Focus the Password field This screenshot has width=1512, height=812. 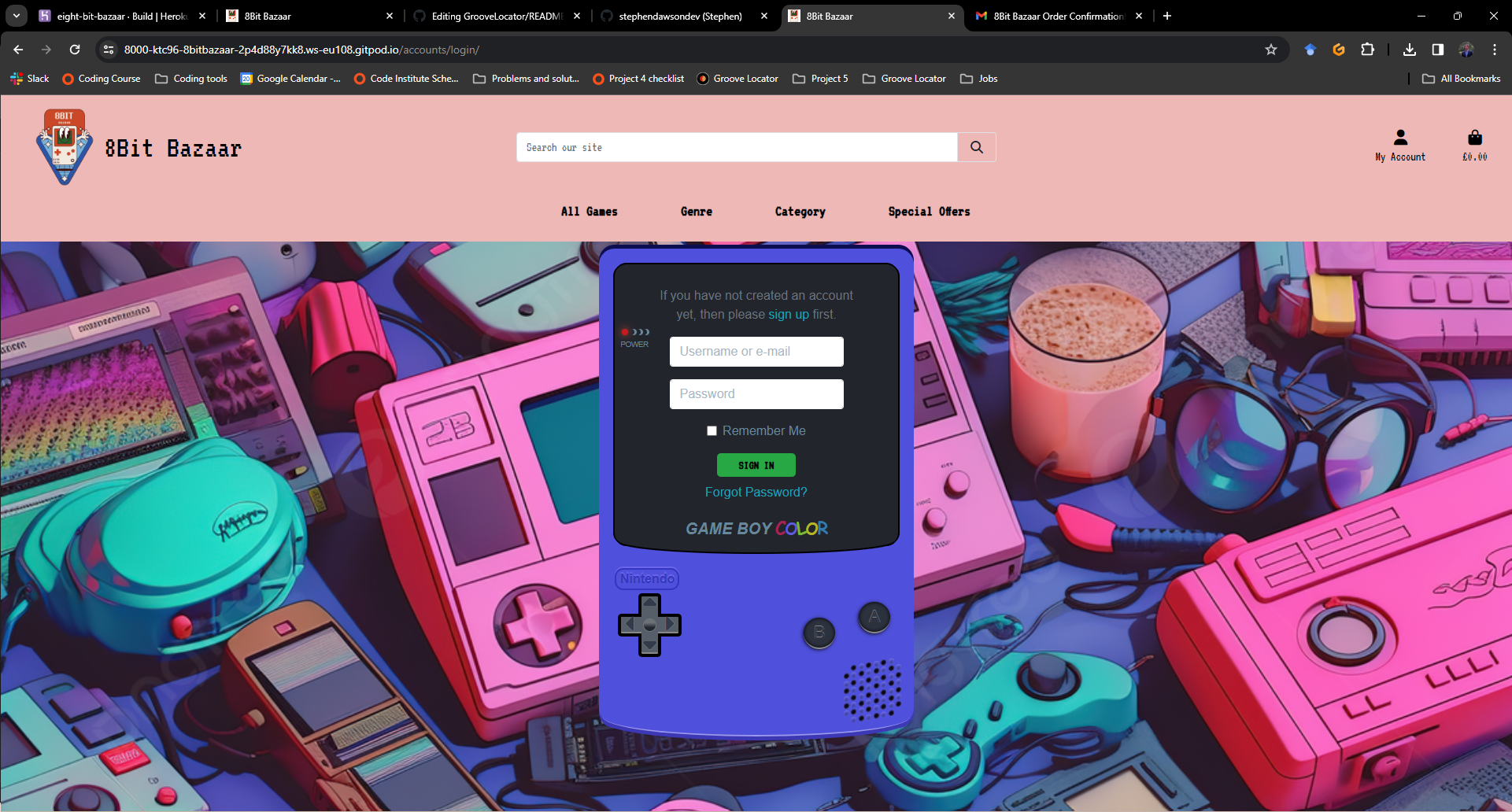756,394
